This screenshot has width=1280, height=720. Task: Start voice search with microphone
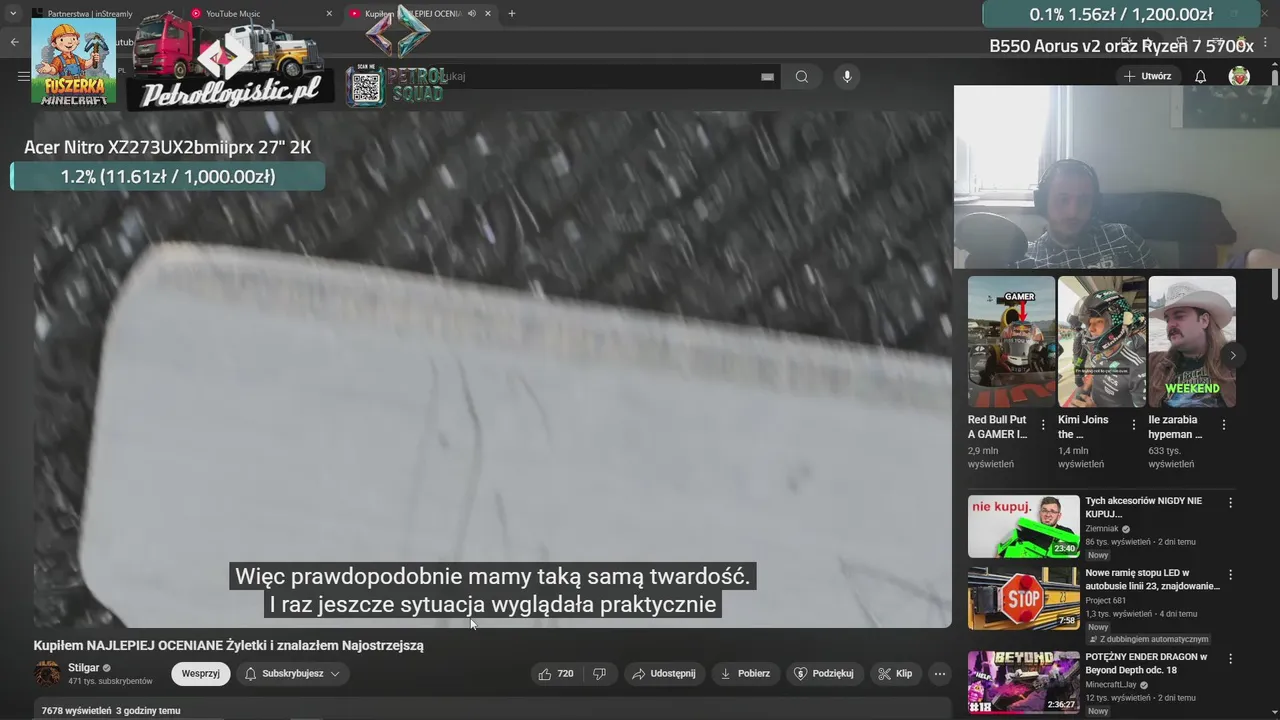(847, 77)
